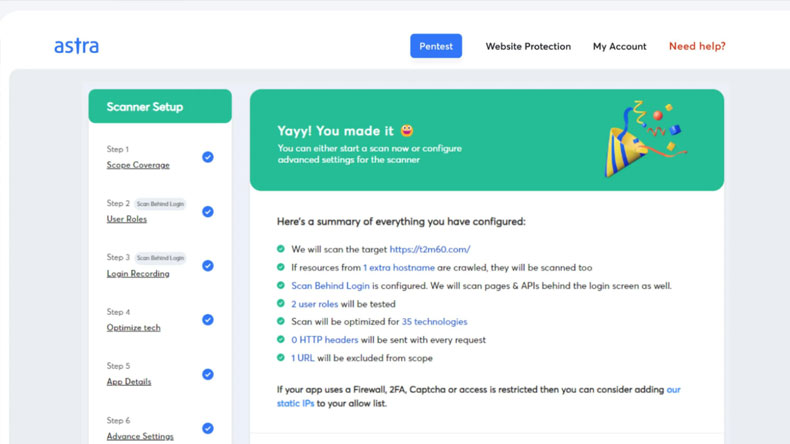The width and height of the screenshot is (790, 444).
Task: Click the Step 1 blue checkmark icon
Action: 208,157
